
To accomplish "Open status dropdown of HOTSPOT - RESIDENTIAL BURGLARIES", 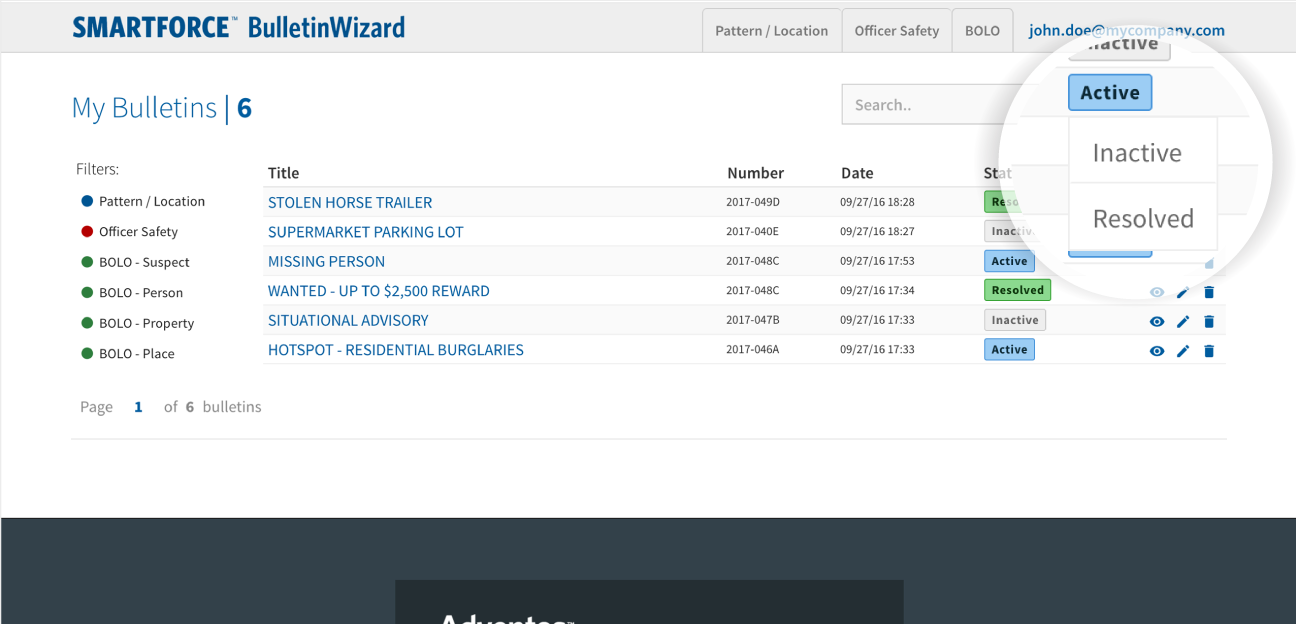I will click(1009, 350).
